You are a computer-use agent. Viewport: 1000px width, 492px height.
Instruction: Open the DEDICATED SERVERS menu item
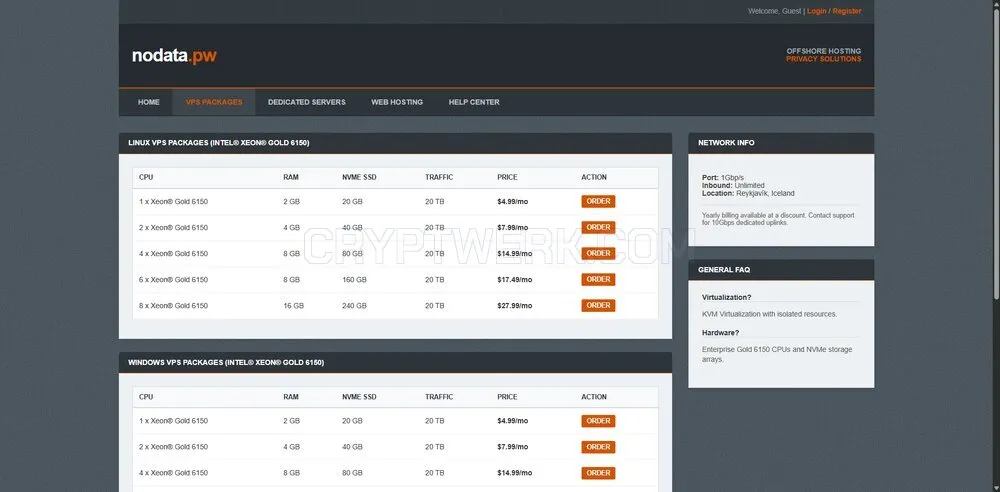307,102
